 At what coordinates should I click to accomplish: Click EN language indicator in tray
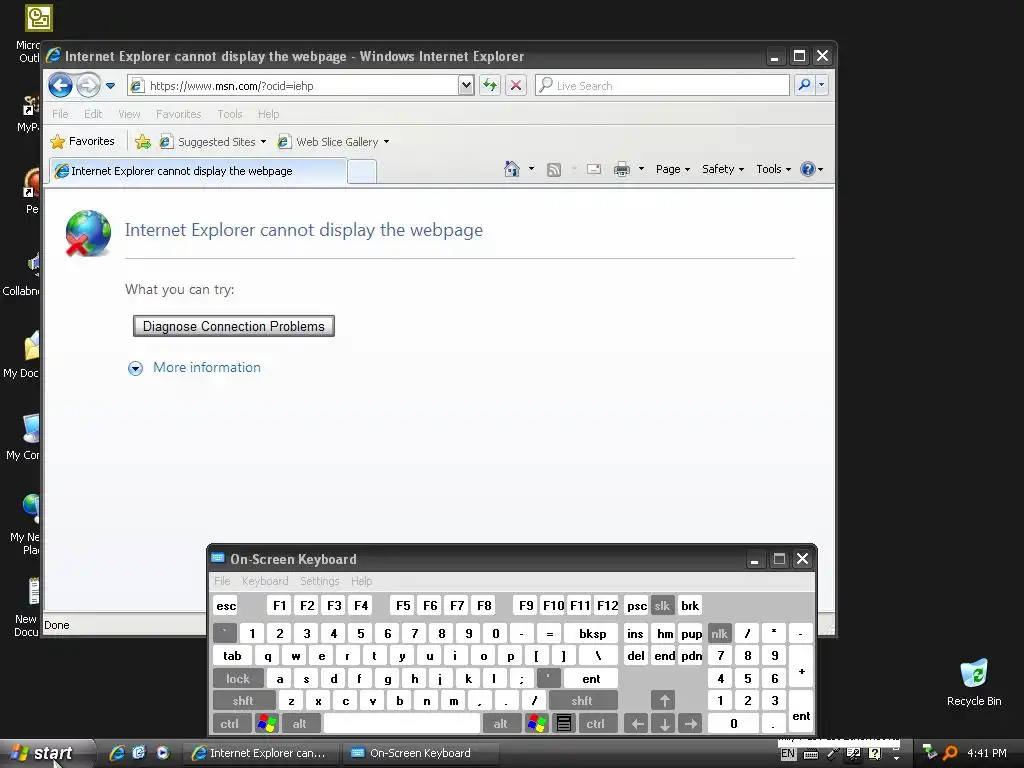[788, 754]
